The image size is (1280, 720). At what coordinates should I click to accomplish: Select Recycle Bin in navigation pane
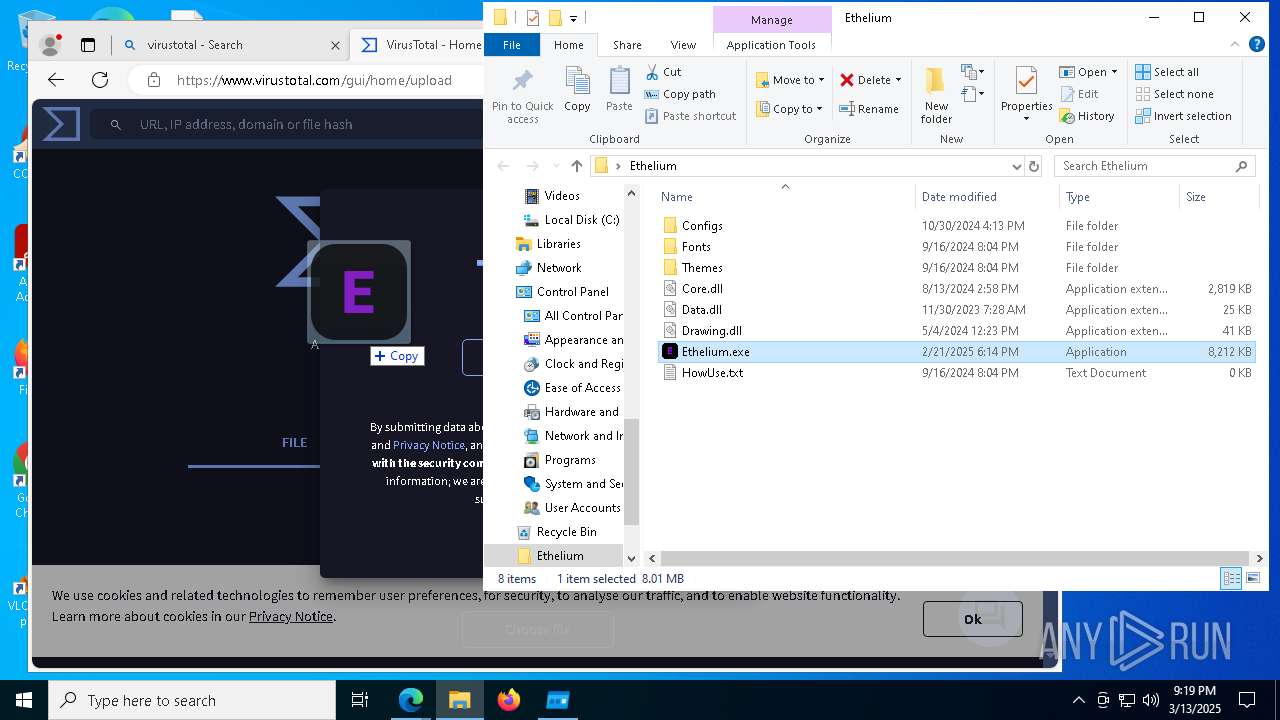pos(566,532)
